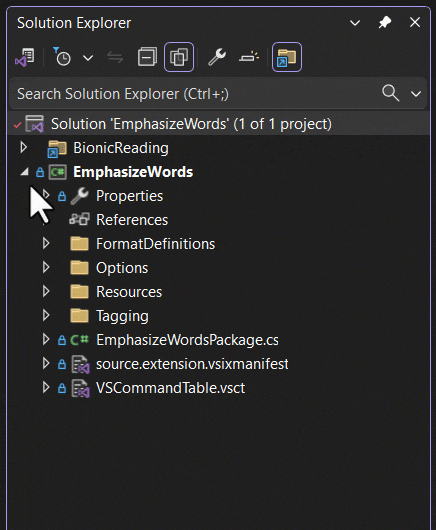Pin the Solution Explorer panel
This screenshot has height=530, width=436.
pos(385,23)
